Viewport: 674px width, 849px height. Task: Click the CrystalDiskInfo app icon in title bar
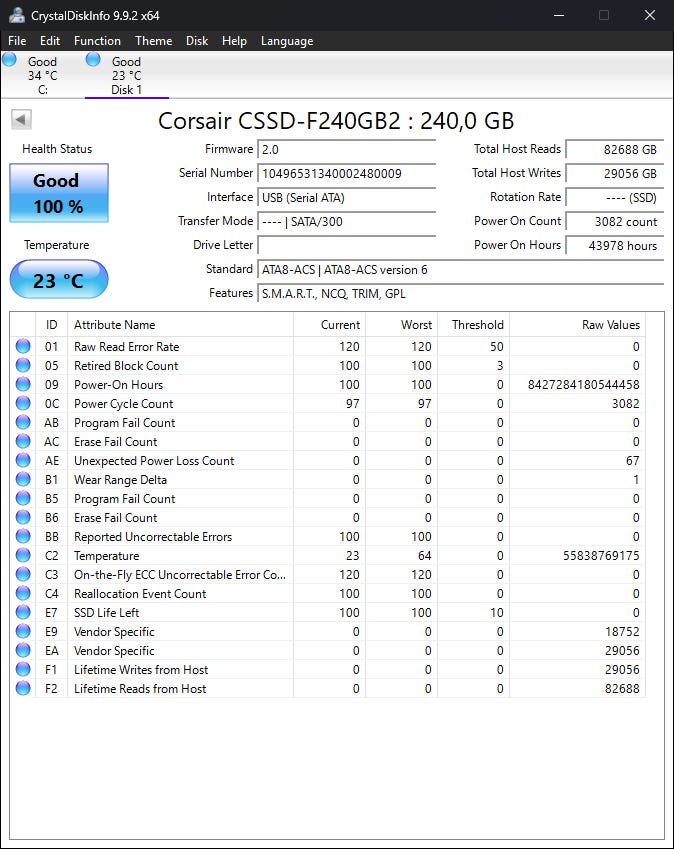pos(17,15)
